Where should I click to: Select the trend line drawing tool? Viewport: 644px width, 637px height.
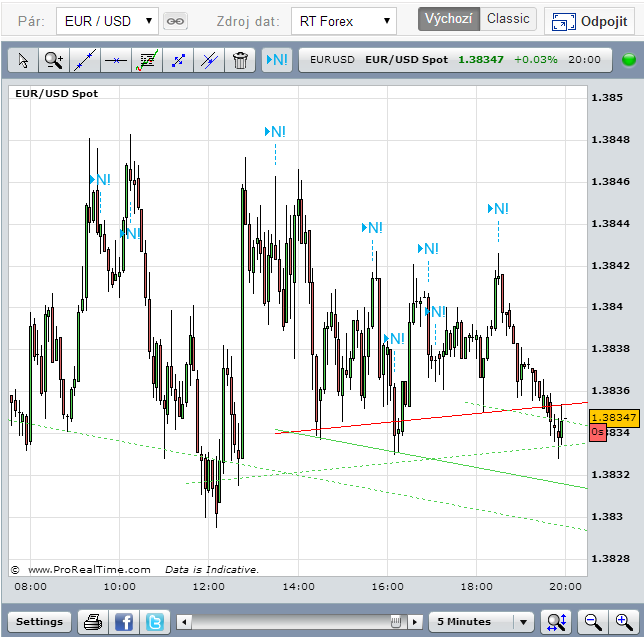(x=85, y=60)
